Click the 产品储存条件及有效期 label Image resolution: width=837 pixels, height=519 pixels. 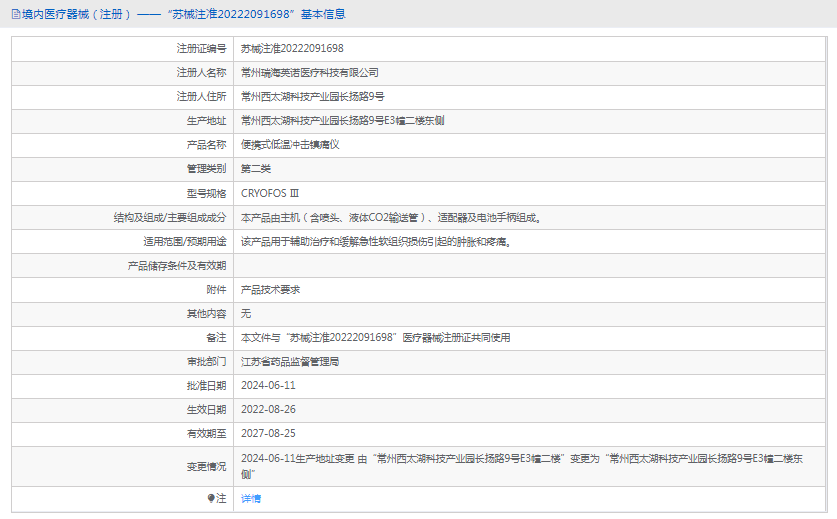click(x=177, y=266)
